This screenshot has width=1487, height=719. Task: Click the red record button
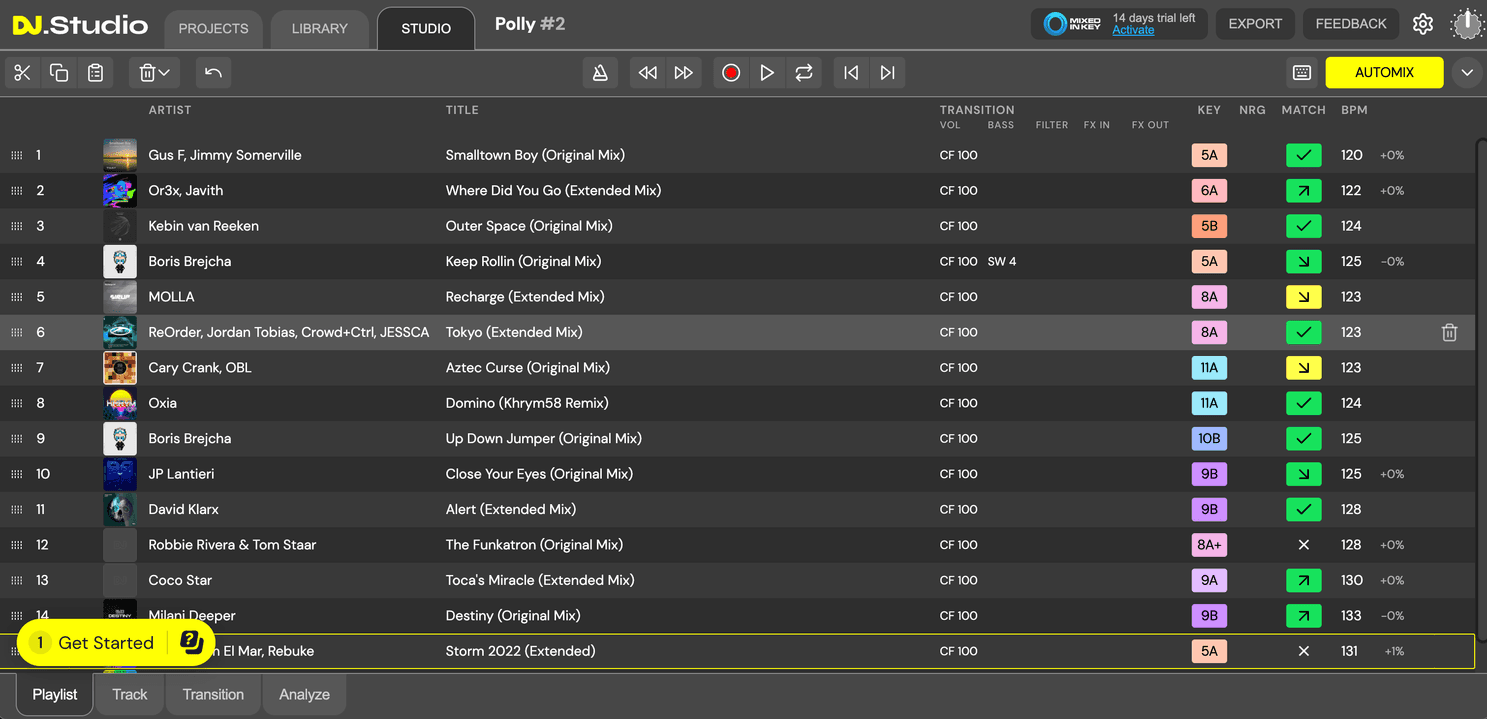pyautogui.click(x=731, y=73)
